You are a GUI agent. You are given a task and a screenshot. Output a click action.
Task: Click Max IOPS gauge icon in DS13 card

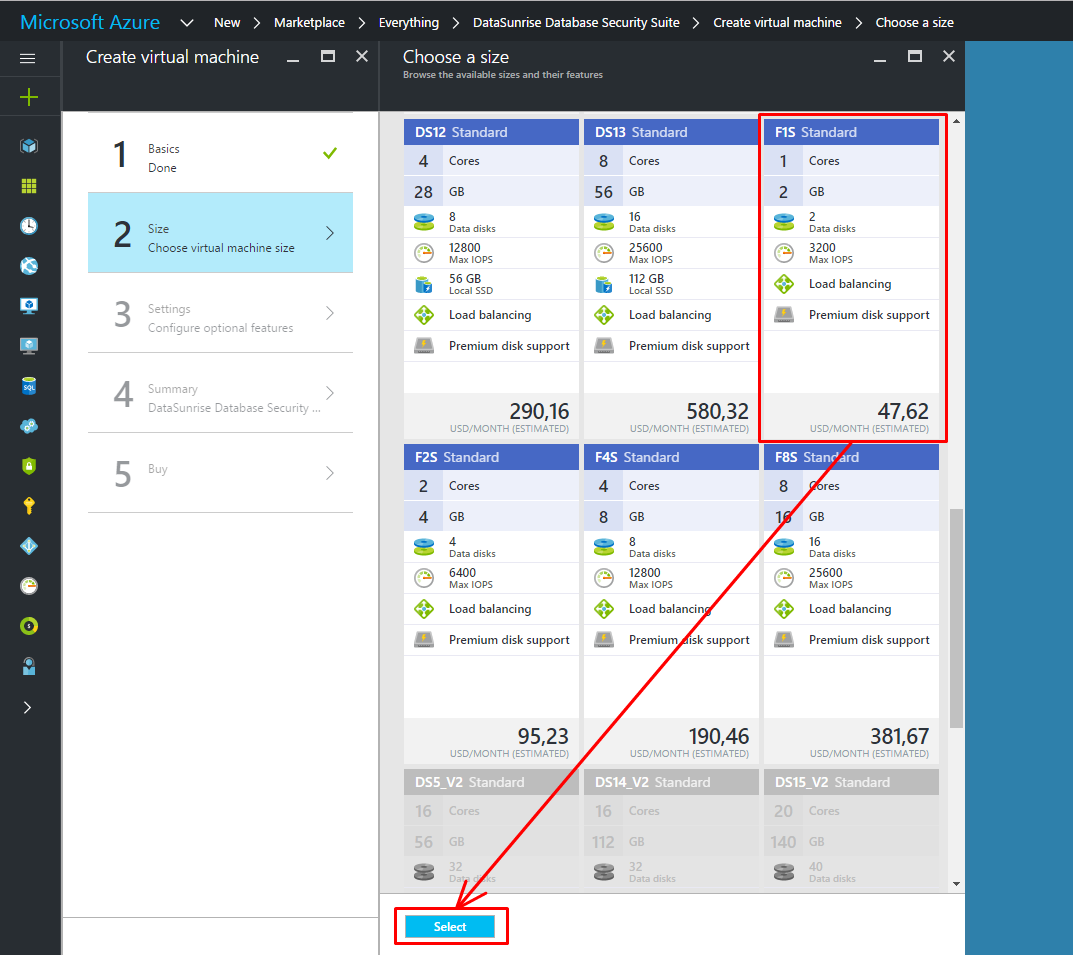point(604,253)
